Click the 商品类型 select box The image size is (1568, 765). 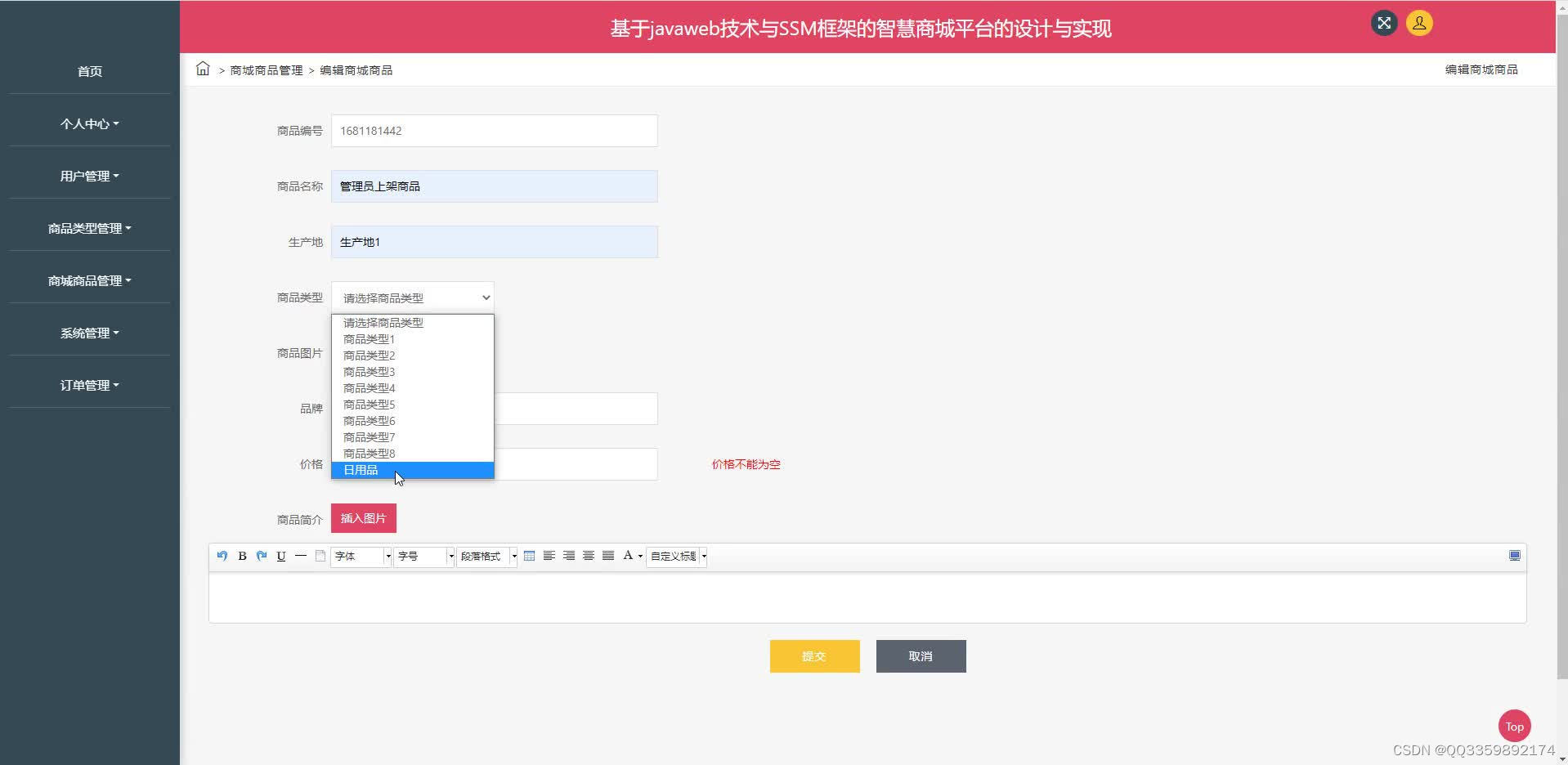point(413,297)
